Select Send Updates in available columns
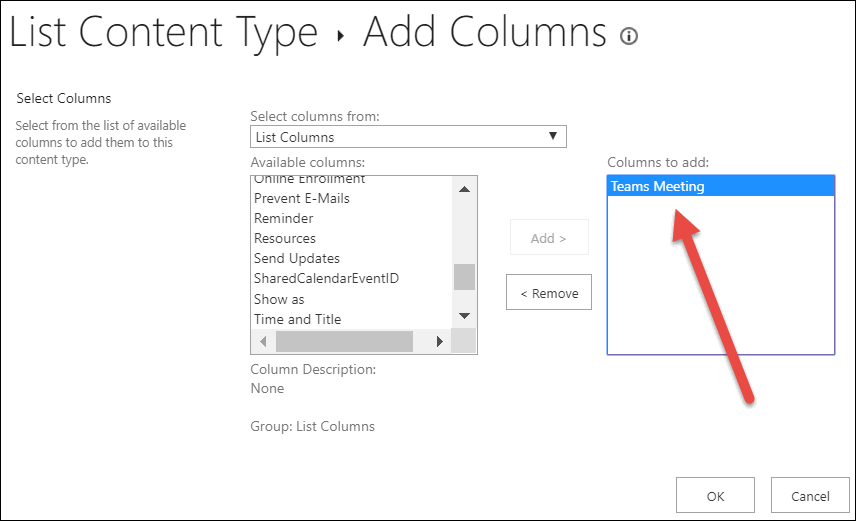The height and width of the screenshot is (521, 856). (296, 258)
